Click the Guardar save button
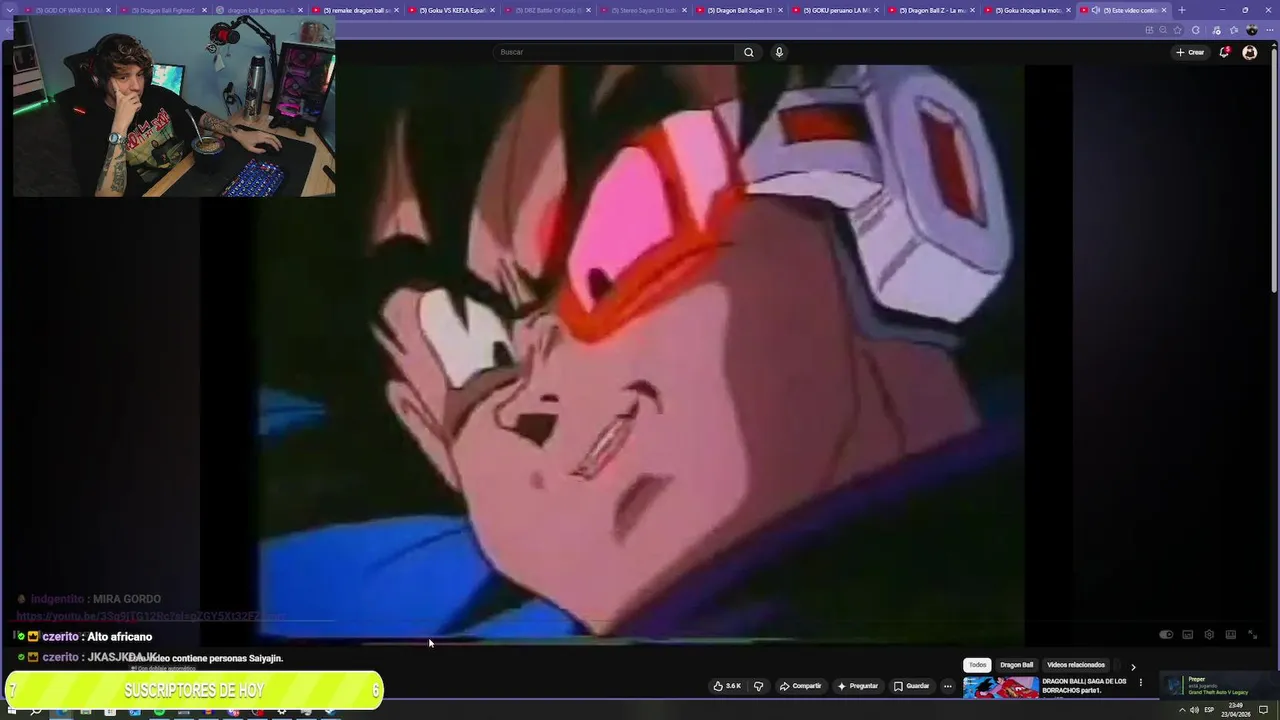This screenshot has width=1280, height=720. click(x=911, y=686)
